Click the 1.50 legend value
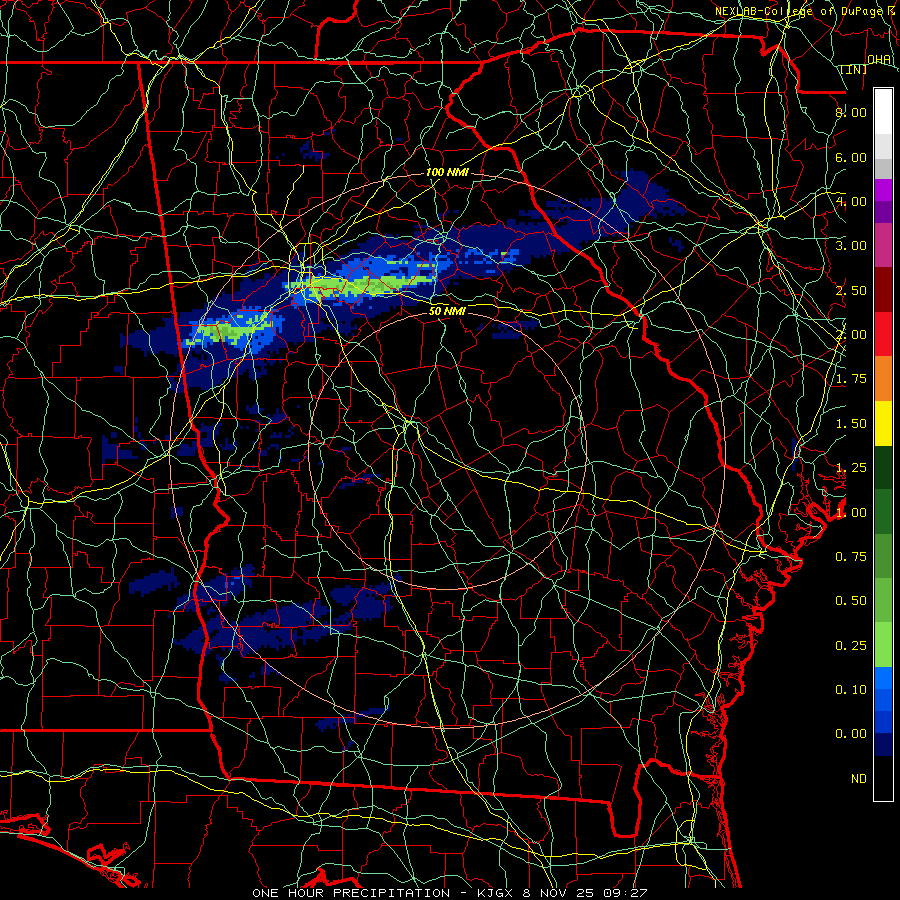The image size is (900, 900). click(x=851, y=424)
